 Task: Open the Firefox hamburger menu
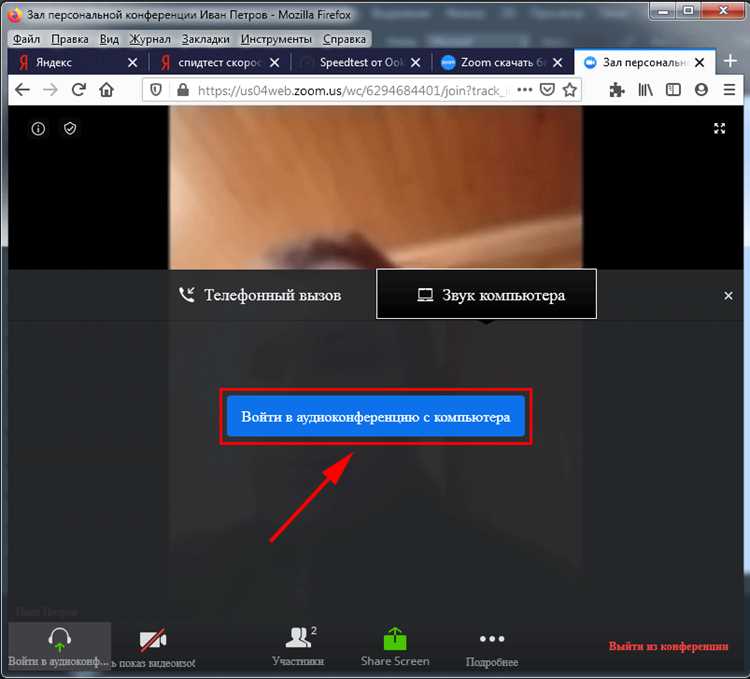coord(729,89)
